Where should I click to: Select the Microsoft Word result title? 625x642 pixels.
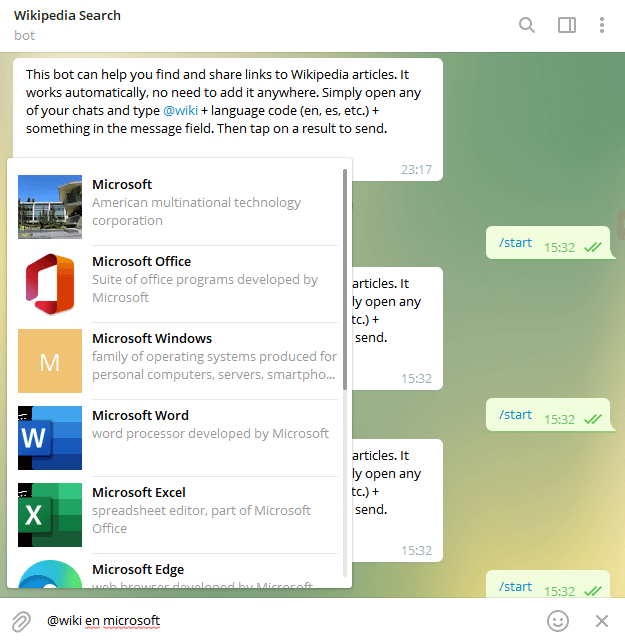tap(140, 415)
